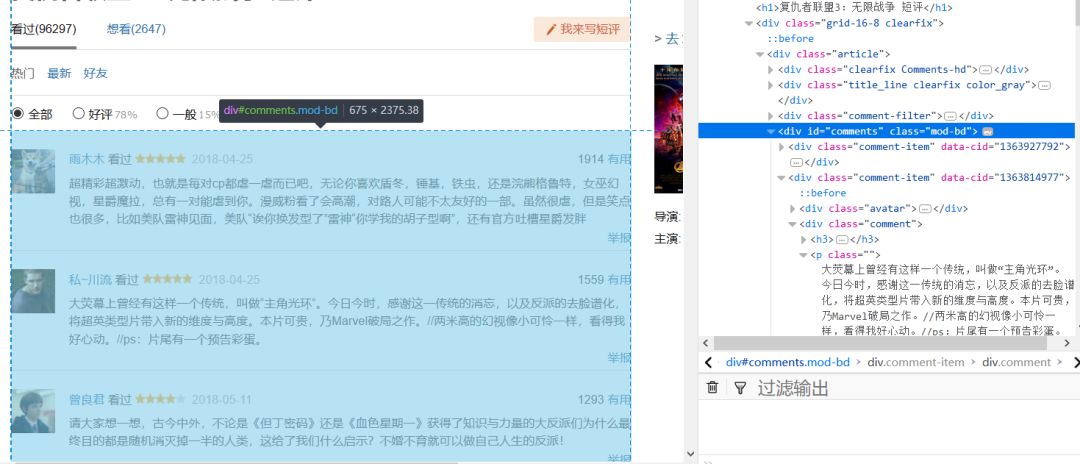Click 有用 next to 1559
This screenshot has height=464, width=1080.
pos(619,280)
